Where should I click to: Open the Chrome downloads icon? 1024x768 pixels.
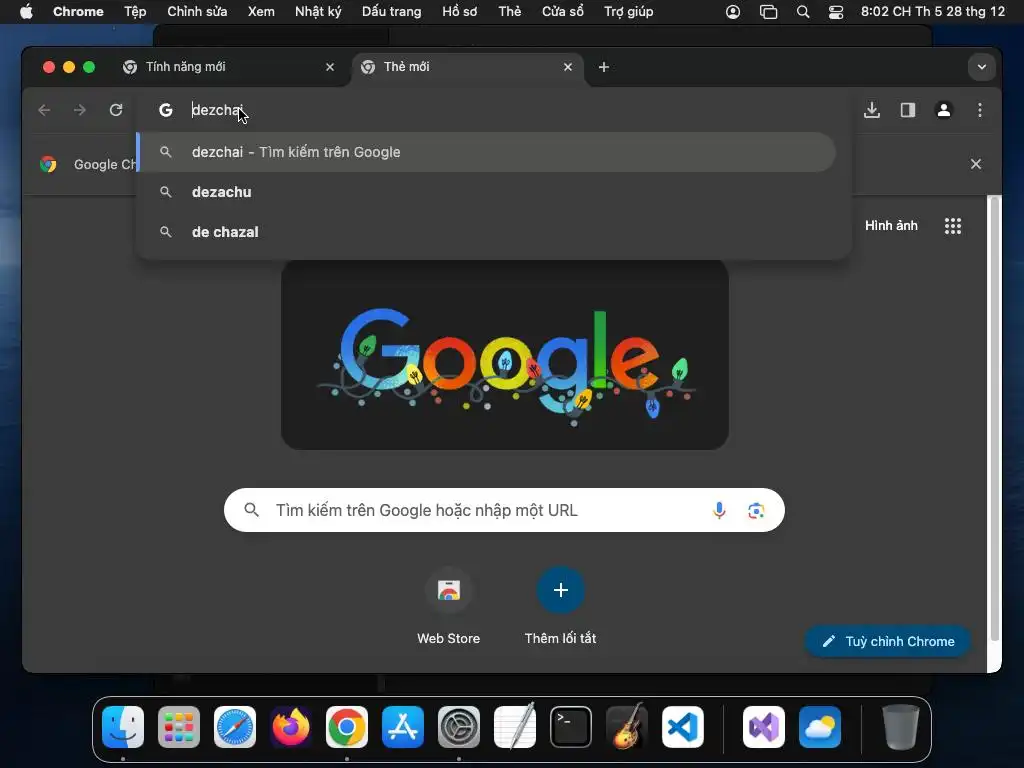872,110
